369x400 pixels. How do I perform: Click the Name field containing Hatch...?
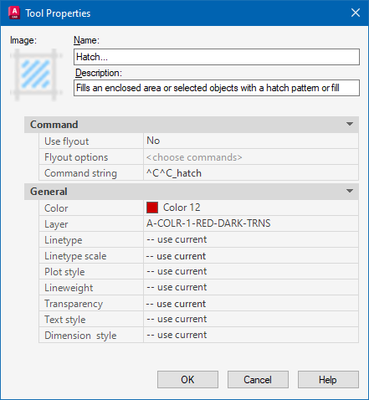(x=216, y=57)
